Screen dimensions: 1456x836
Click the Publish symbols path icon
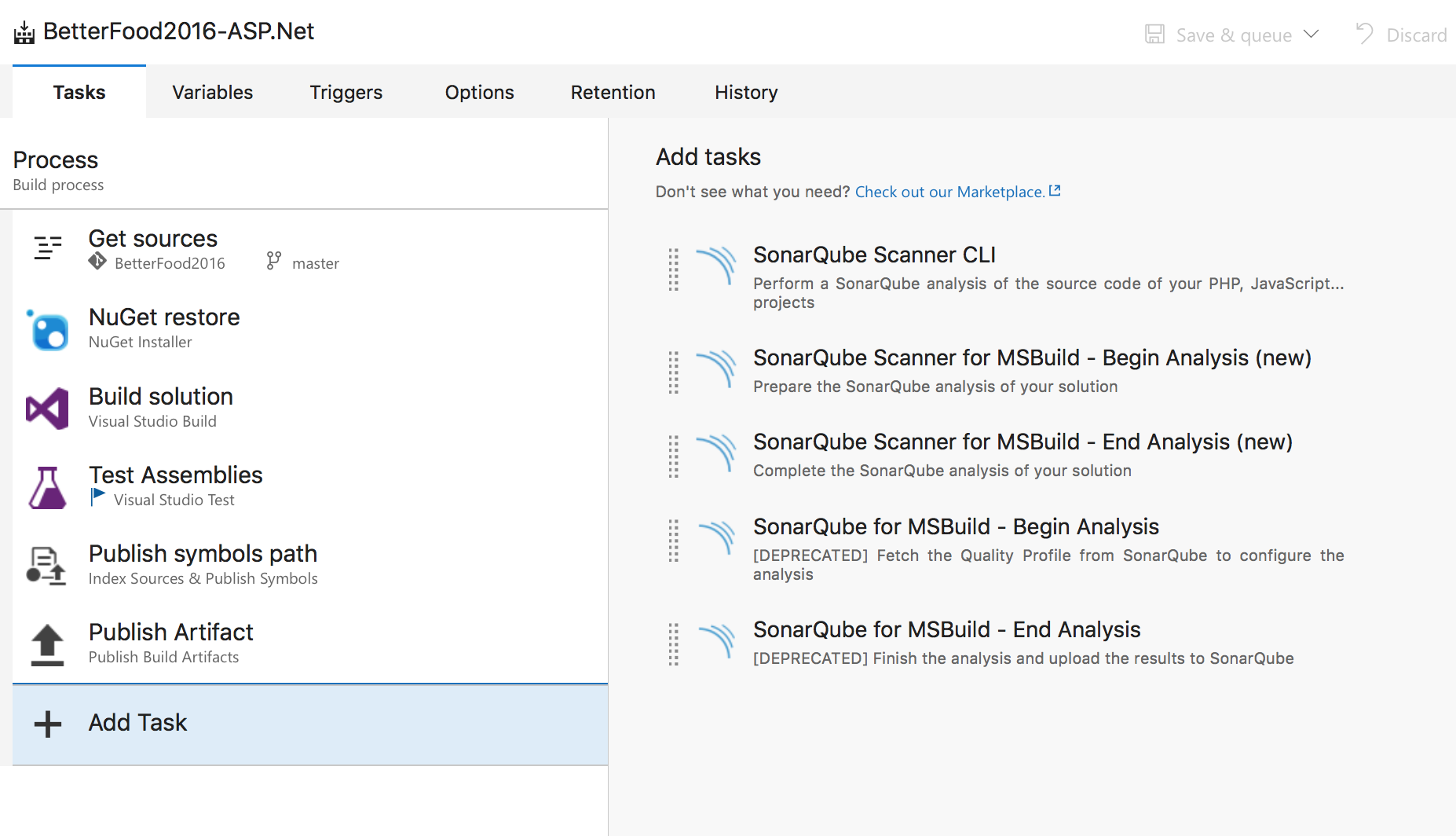coord(46,566)
